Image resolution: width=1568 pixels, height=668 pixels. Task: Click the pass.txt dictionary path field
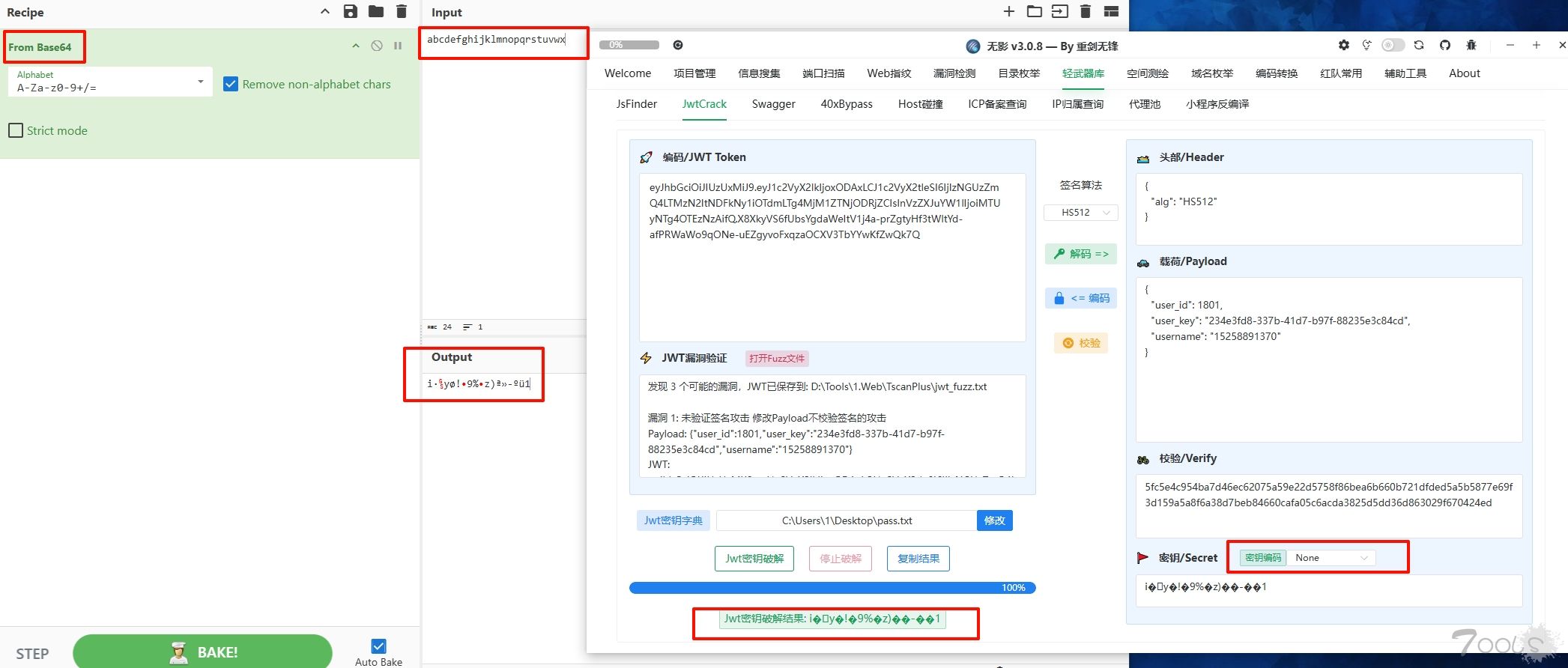coord(847,520)
